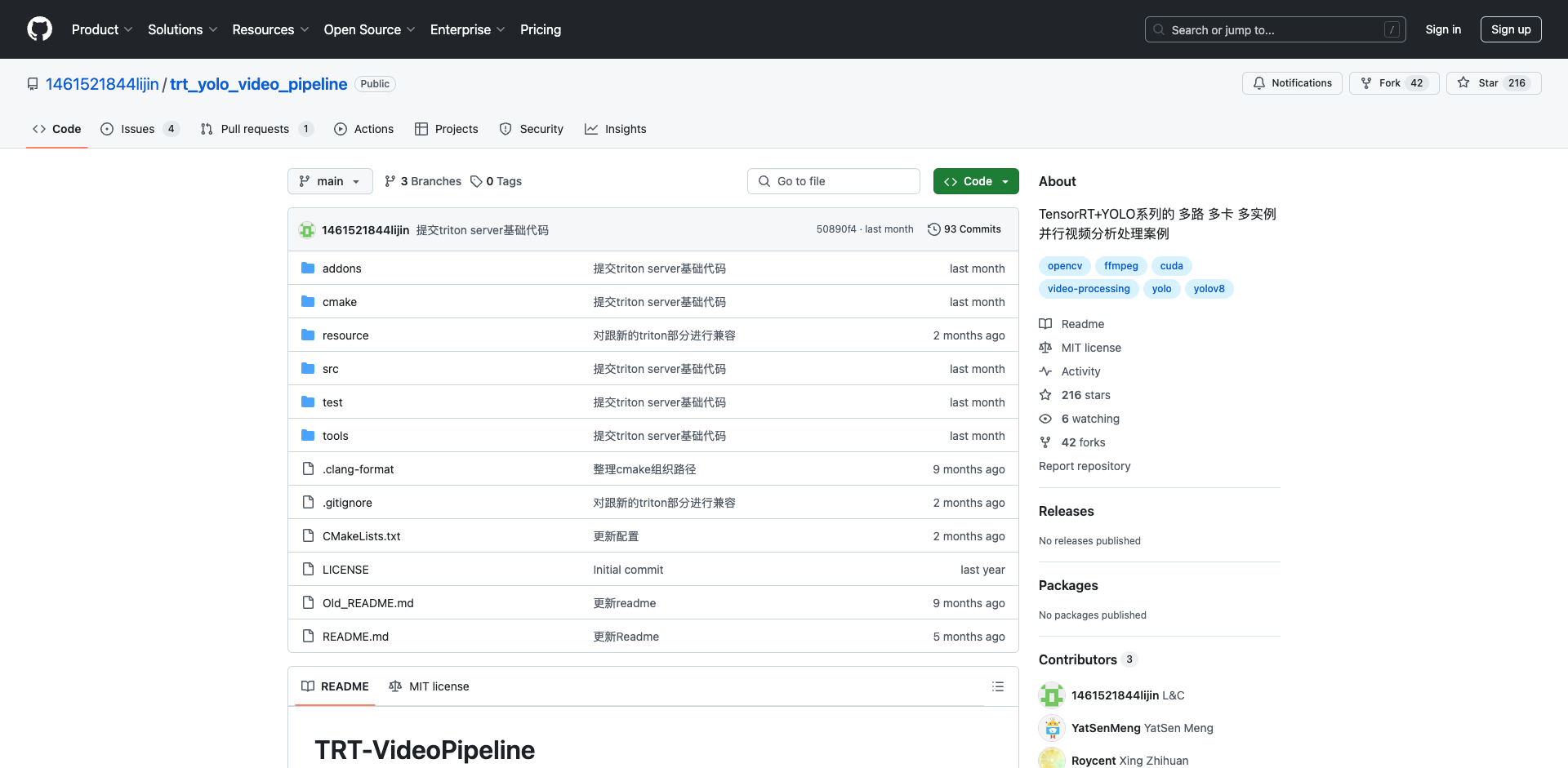
Task: Open Readme link in About sidebar
Action: click(x=1072, y=324)
